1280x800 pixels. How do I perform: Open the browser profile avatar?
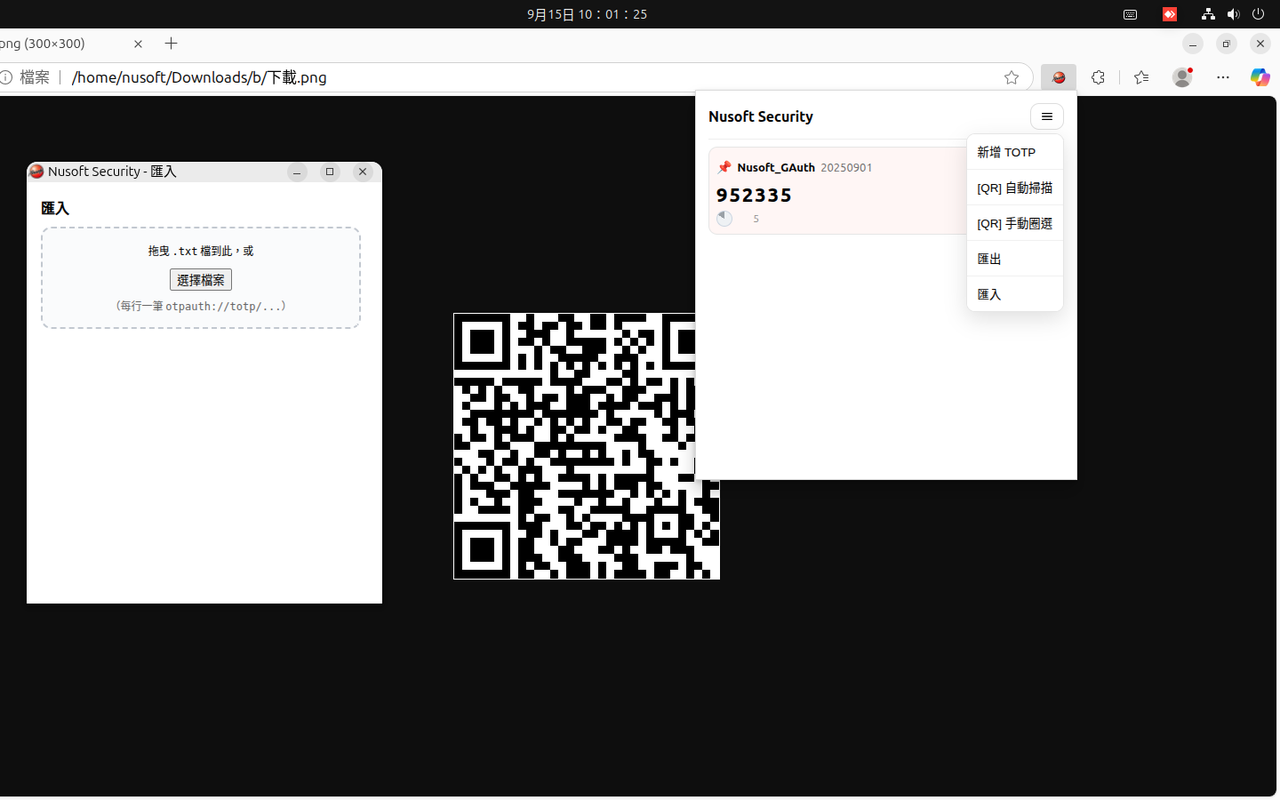coord(1182,77)
